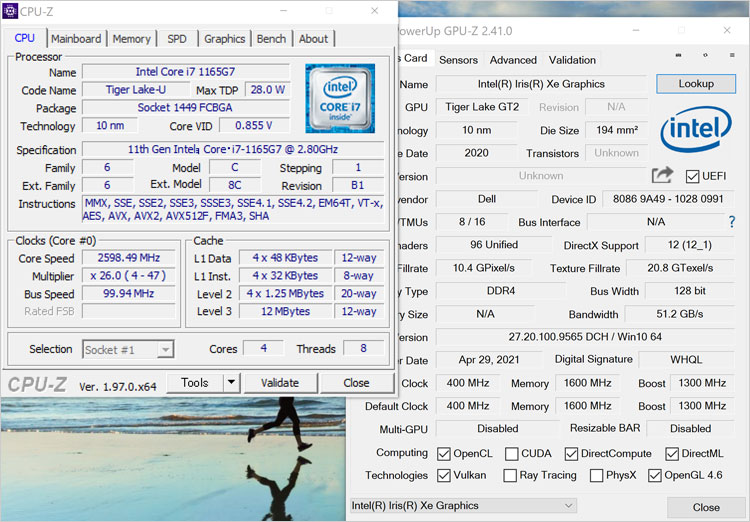Screen dimensions: 750x522
Task: Open the Intel Iris Xe Graphics GPU selector
Action: coord(463,506)
